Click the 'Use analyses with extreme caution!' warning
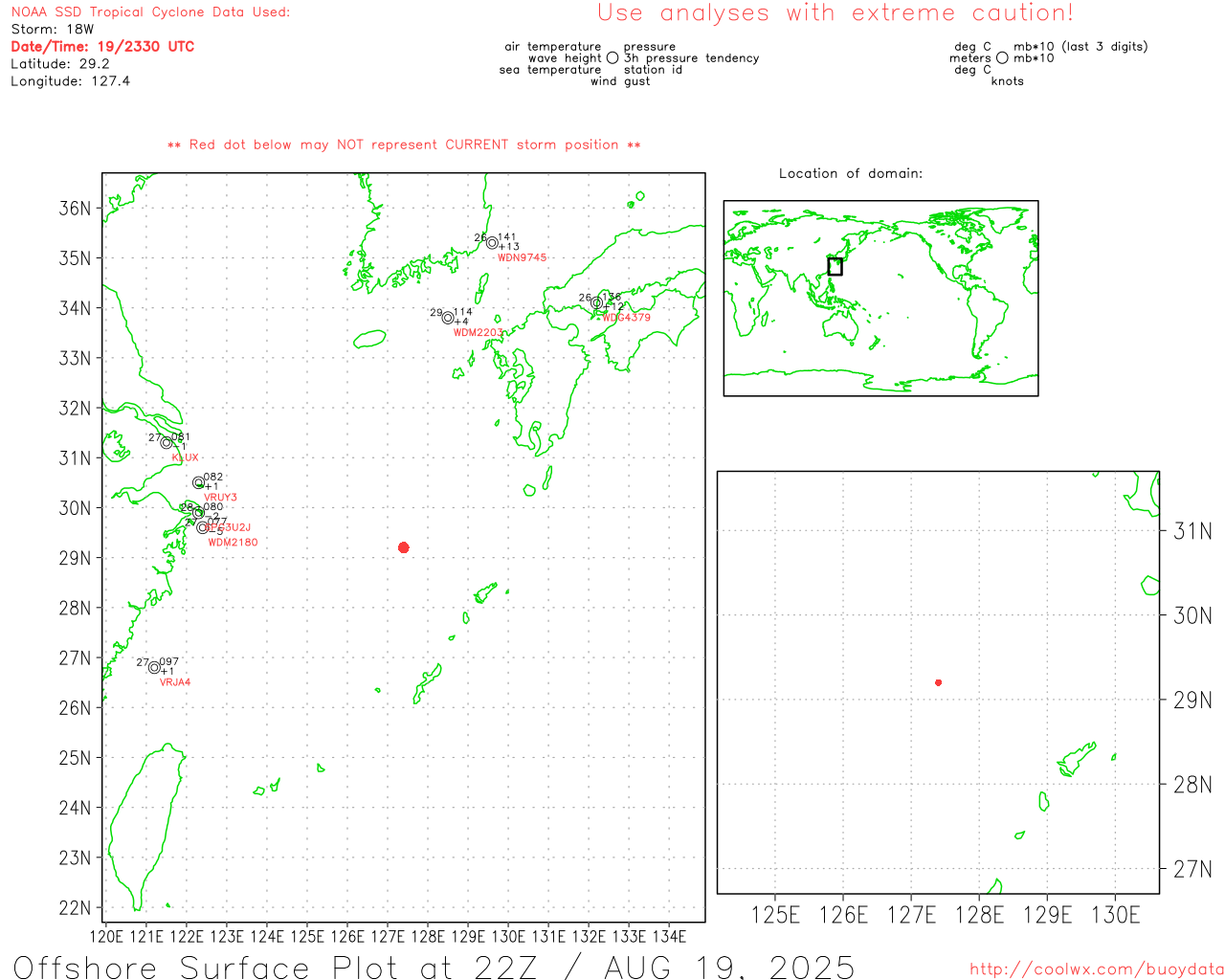 [835, 13]
